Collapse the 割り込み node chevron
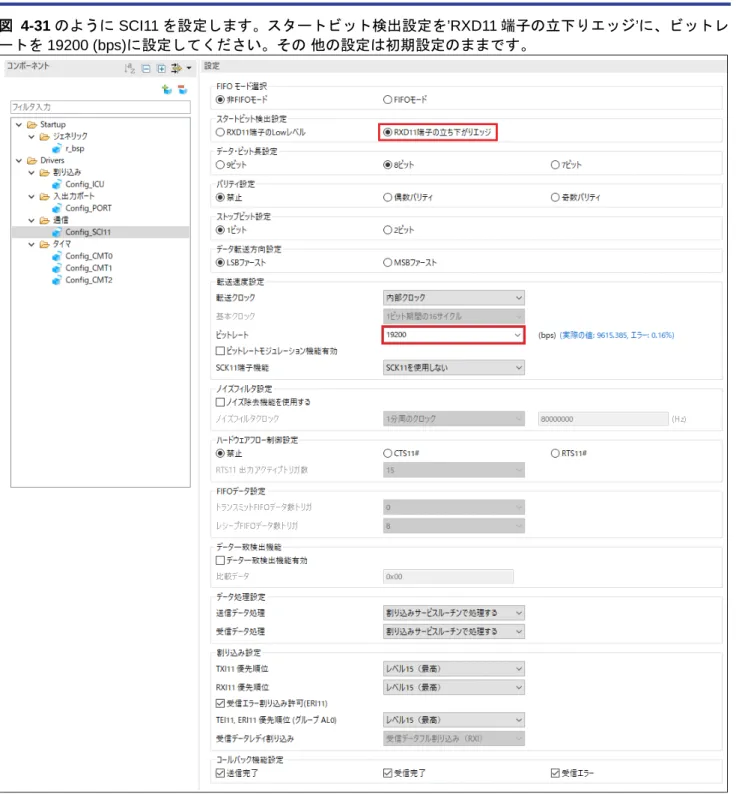 tap(31, 173)
